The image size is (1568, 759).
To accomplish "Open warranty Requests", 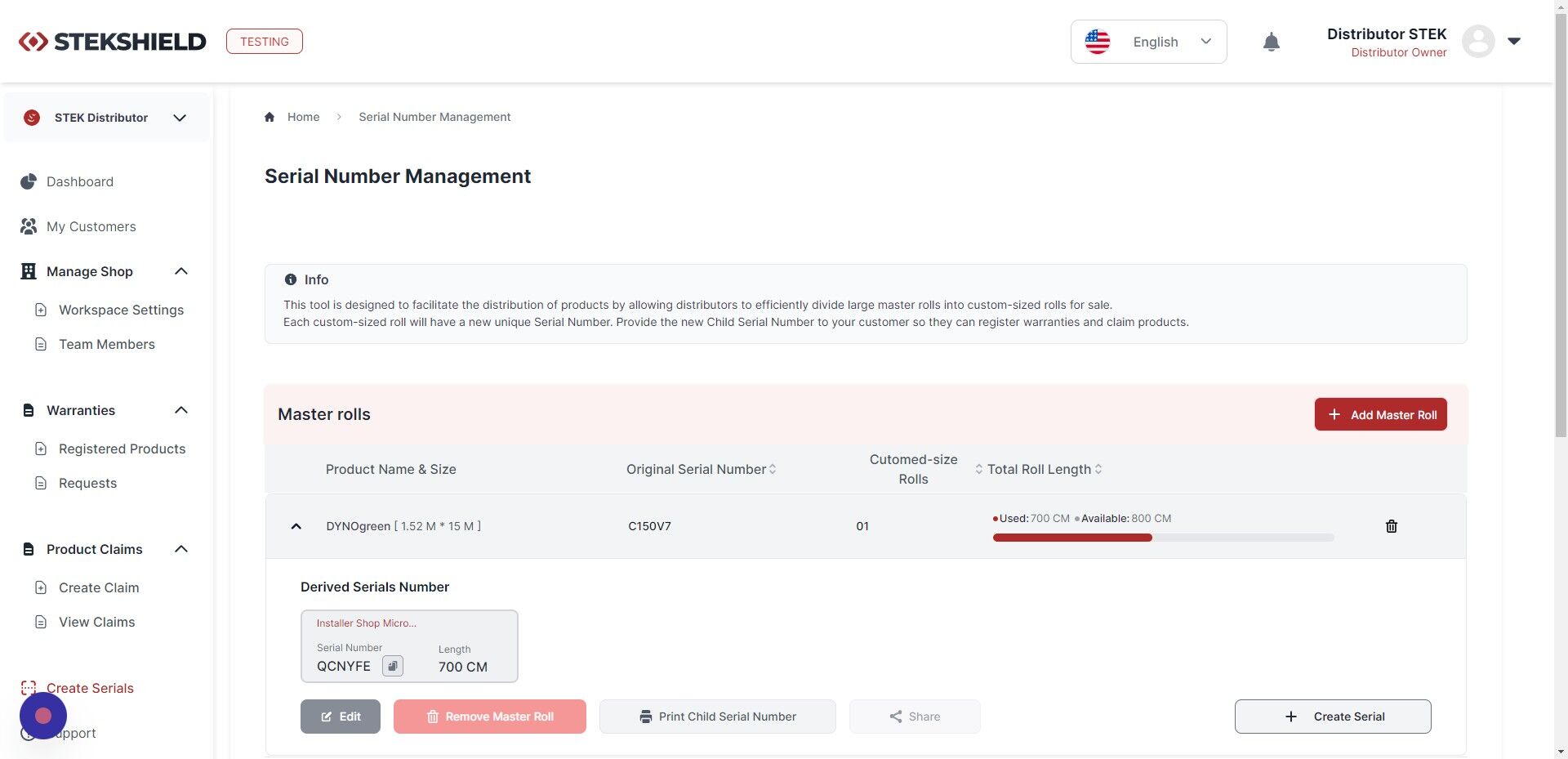I will tap(87, 483).
